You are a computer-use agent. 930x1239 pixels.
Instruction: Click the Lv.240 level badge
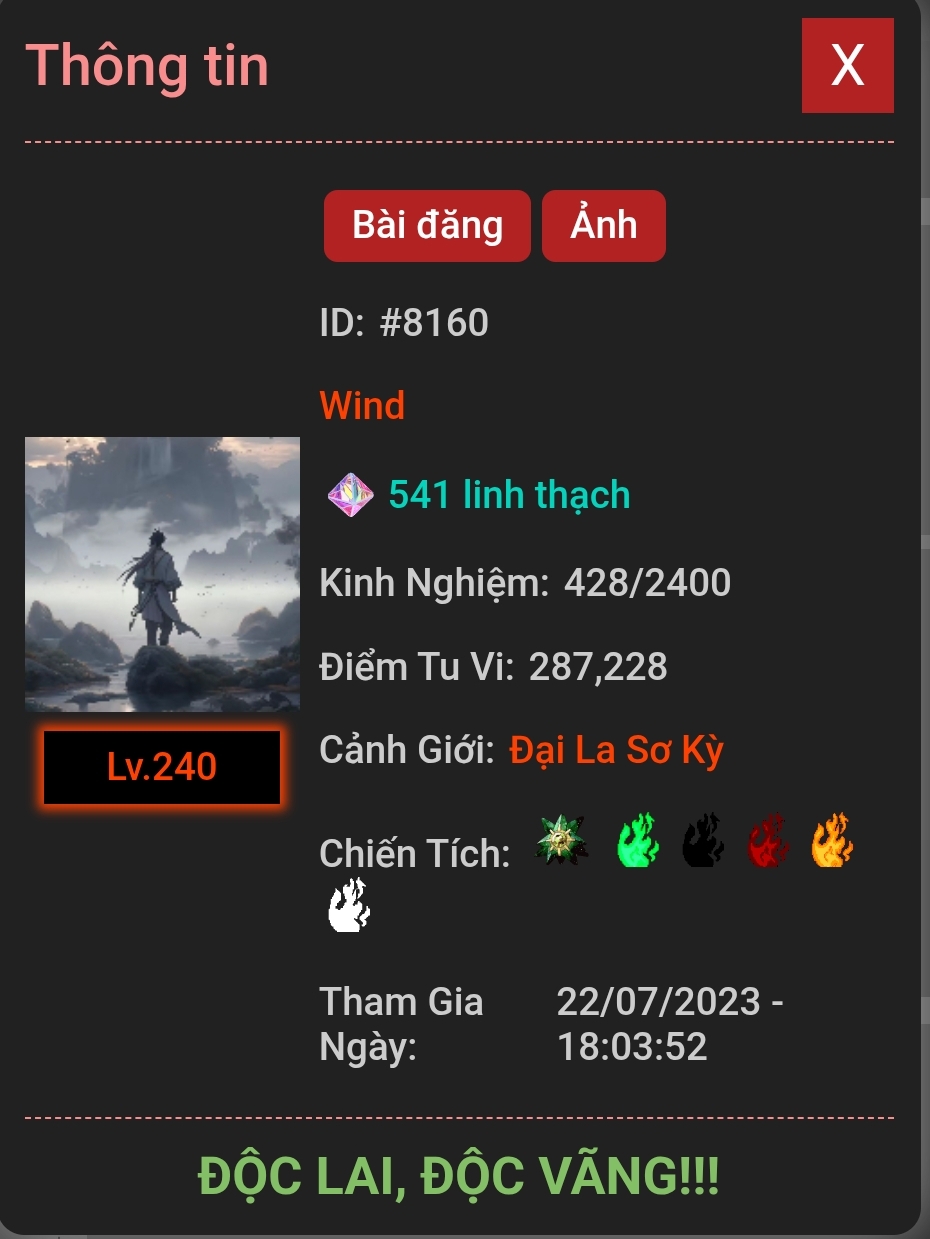[x=162, y=767]
